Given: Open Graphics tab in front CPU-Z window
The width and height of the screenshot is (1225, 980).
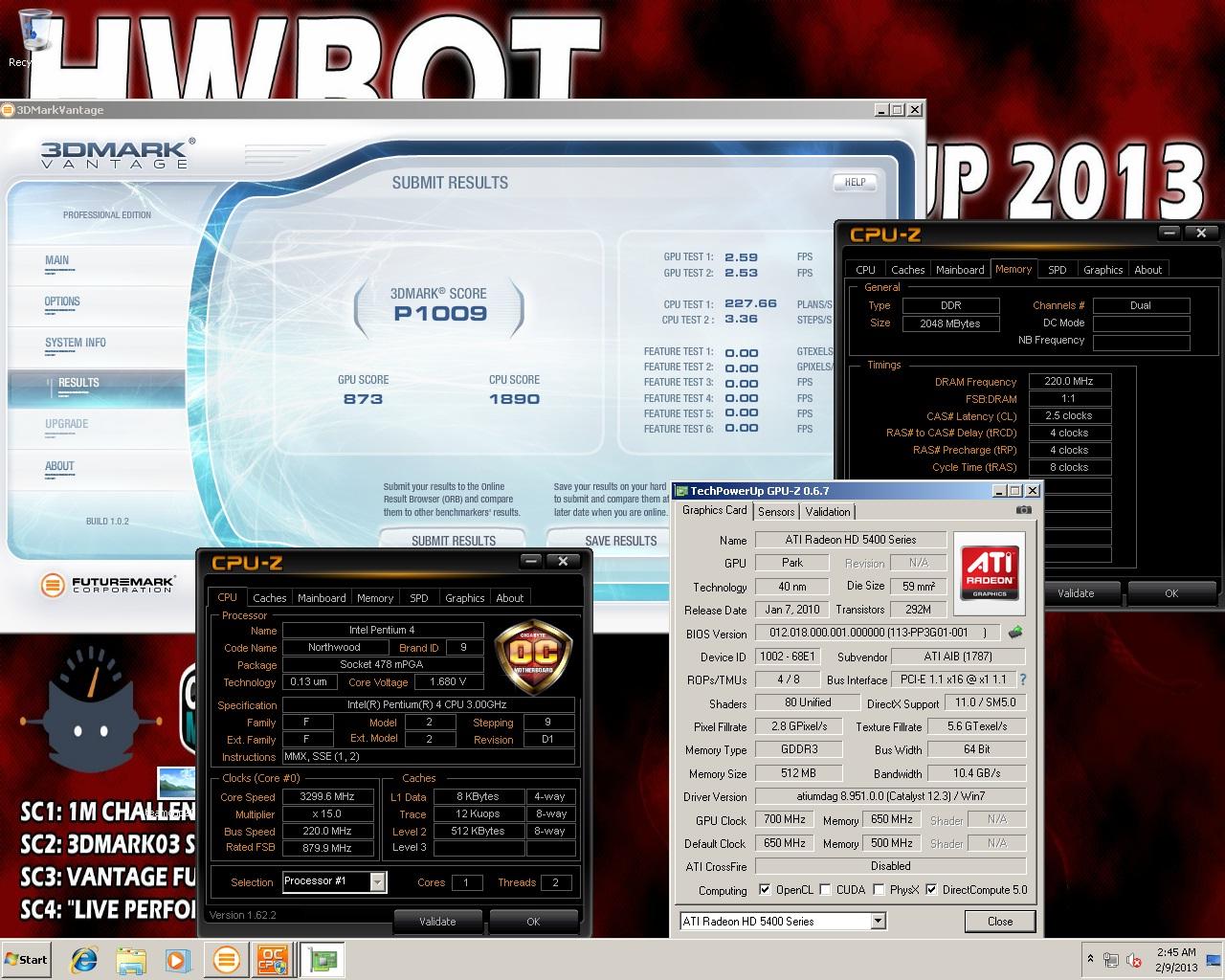Looking at the screenshot, I should (x=465, y=598).
